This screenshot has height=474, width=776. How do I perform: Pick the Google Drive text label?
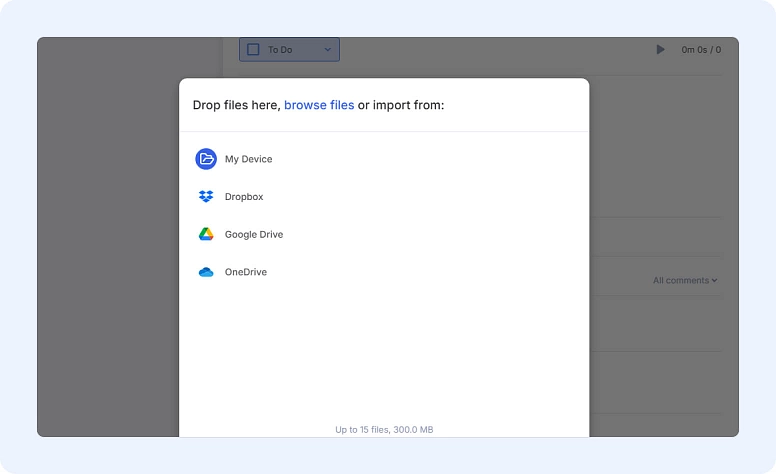(x=254, y=234)
